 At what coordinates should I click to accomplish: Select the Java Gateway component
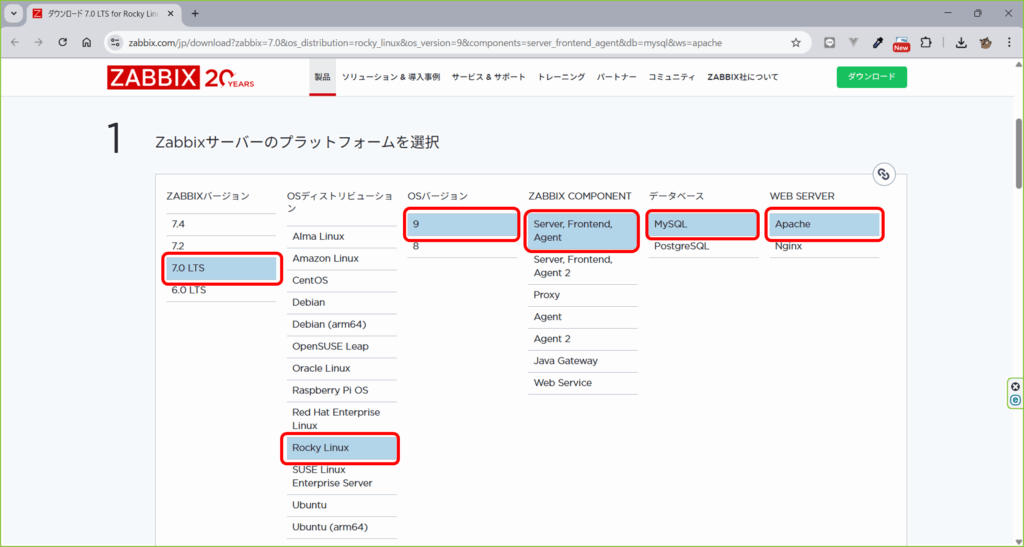[x=583, y=361]
